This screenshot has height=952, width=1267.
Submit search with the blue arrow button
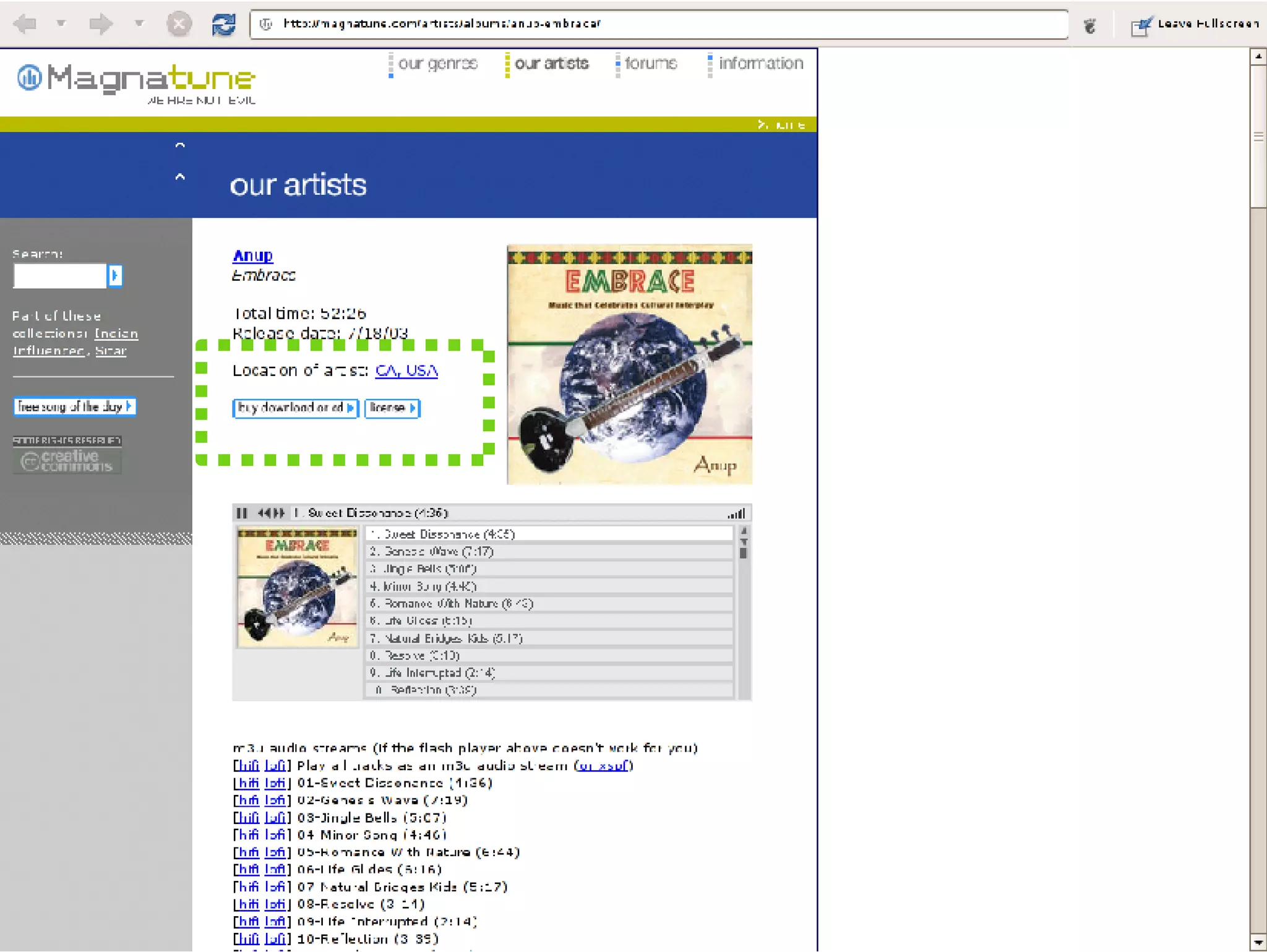click(x=115, y=275)
